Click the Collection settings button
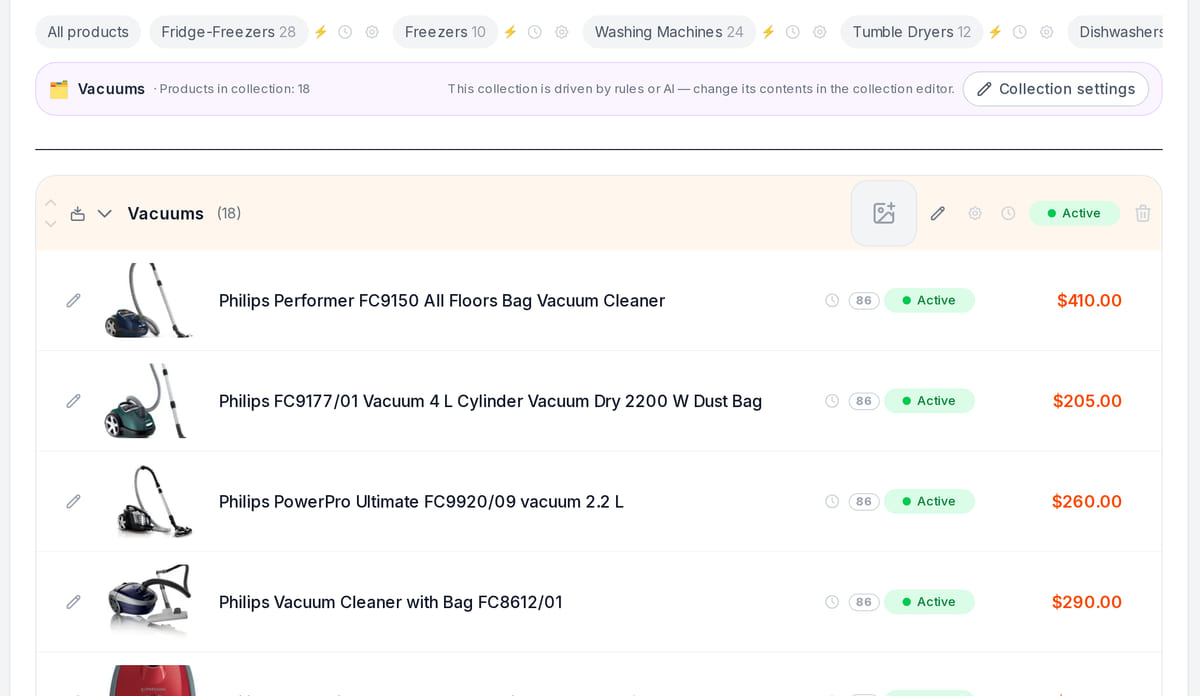The image size is (1200, 696). (1056, 89)
